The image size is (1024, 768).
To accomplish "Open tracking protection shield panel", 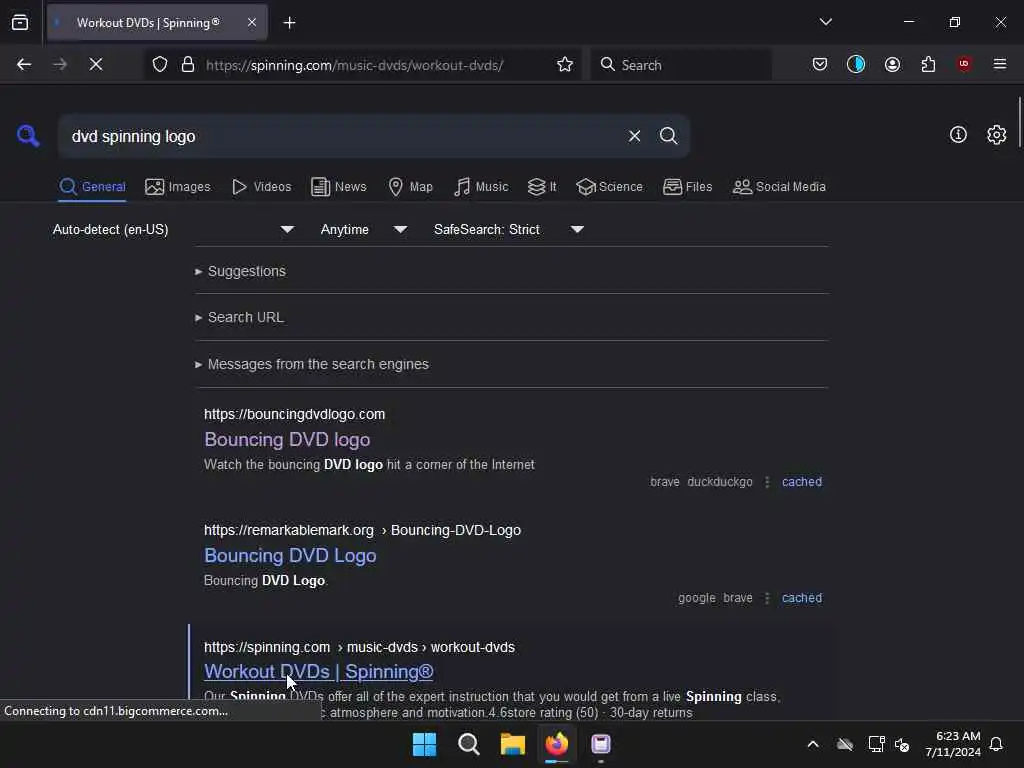I will point(160,65).
